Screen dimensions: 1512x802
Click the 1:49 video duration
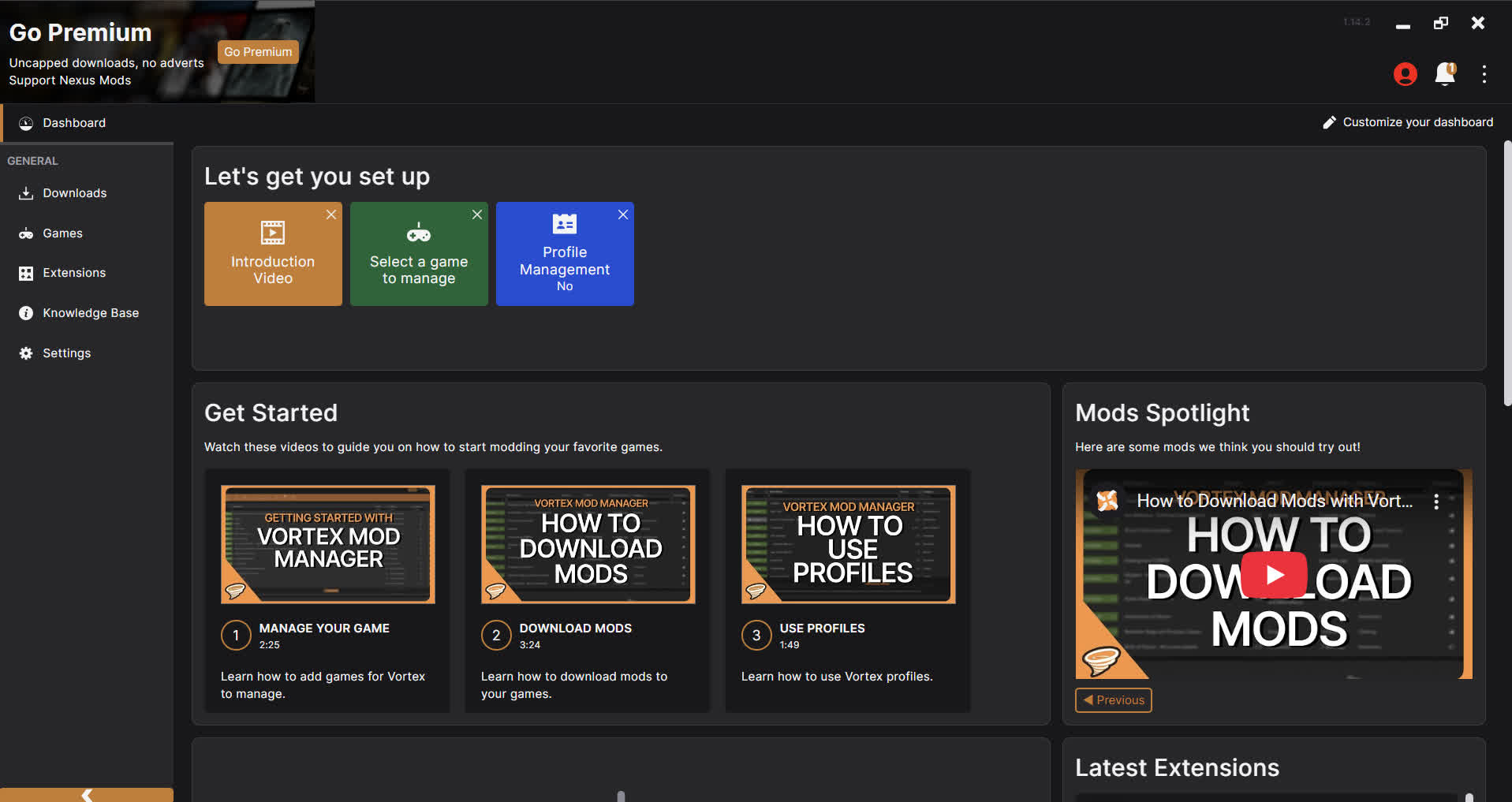tap(790, 645)
